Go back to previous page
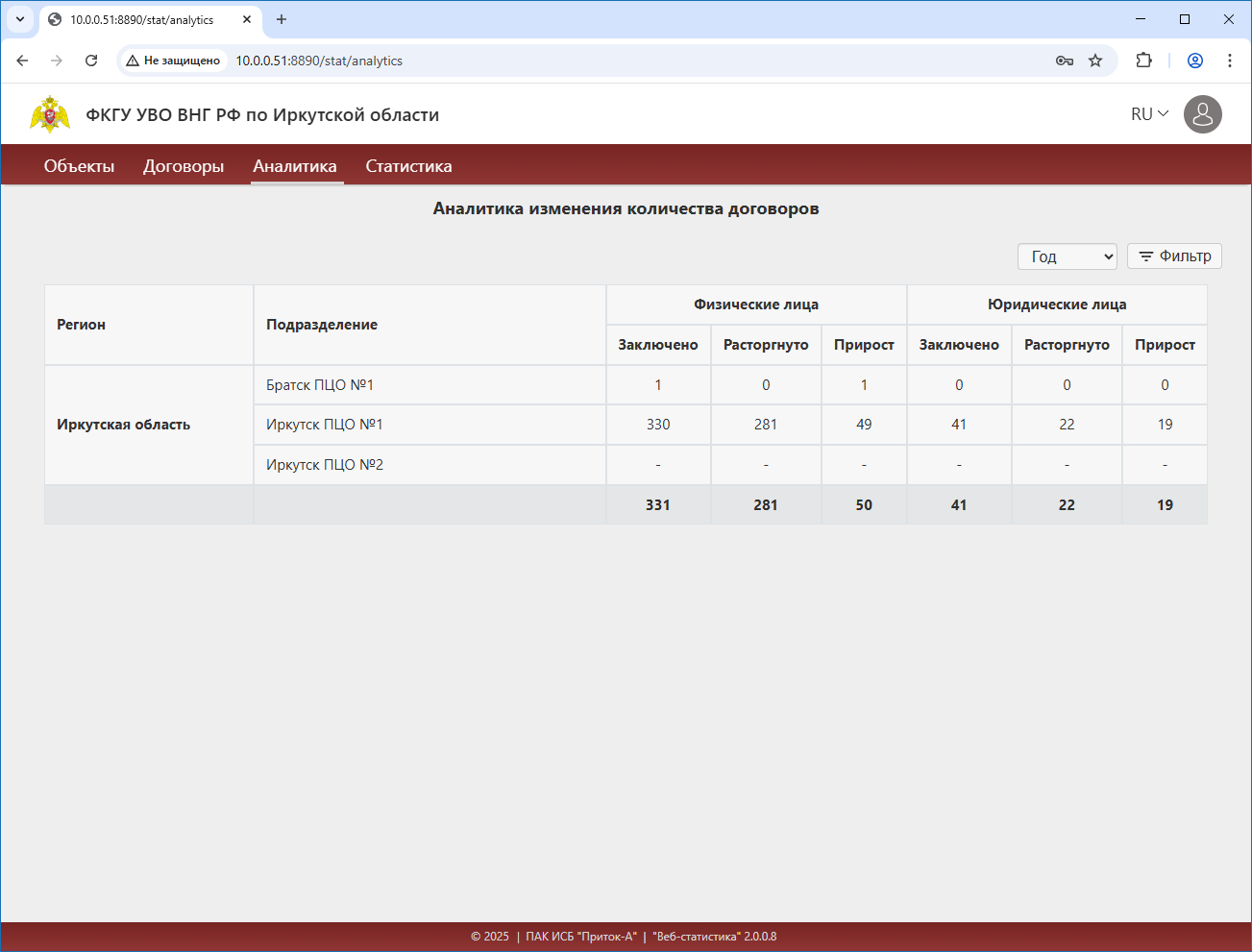The height and width of the screenshot is (952, 1252). pos(23,61)
